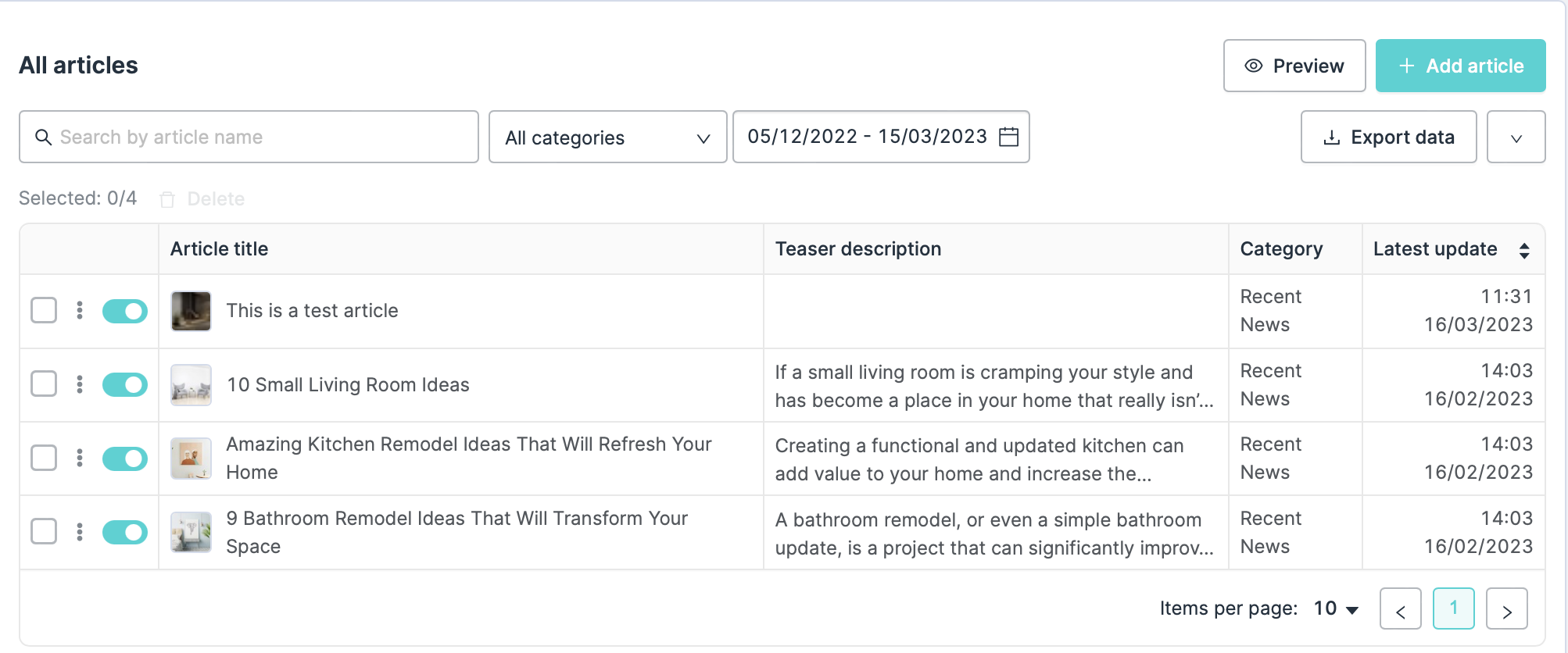1568x653 pixels.
Task: Select the 9 Bathroom Remodel Ideas checkbox
Action: 44,532
